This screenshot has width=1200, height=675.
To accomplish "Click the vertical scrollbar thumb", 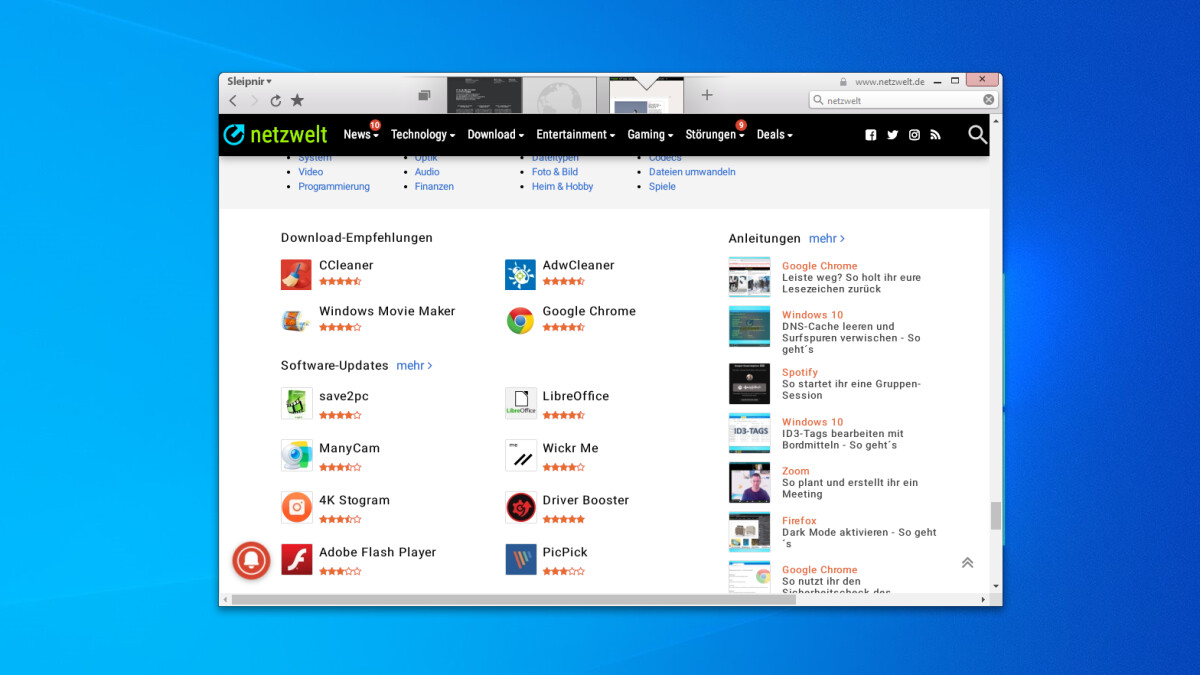I will (x=995, y=515).
